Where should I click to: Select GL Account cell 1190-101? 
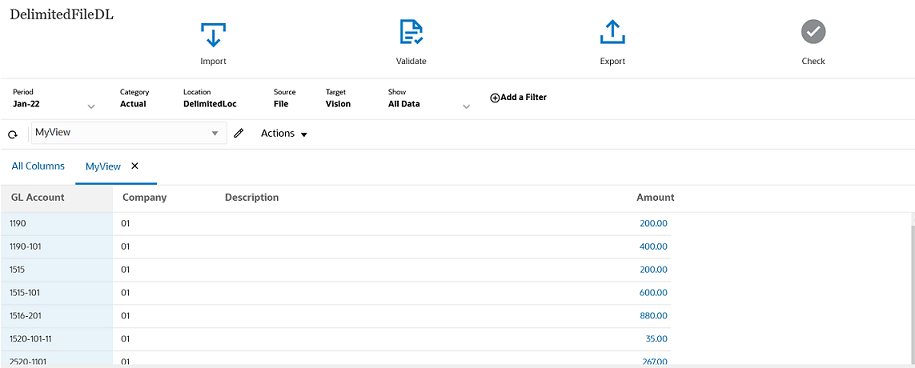(57, 247)
